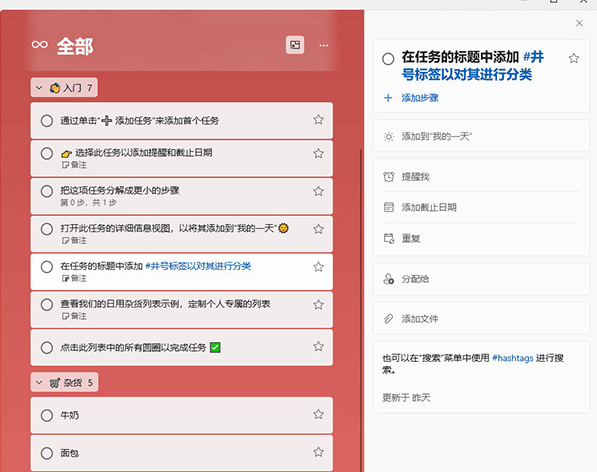The image size is (597, 472).
Task: Star the 面包 task
Action: click(318, 452)
